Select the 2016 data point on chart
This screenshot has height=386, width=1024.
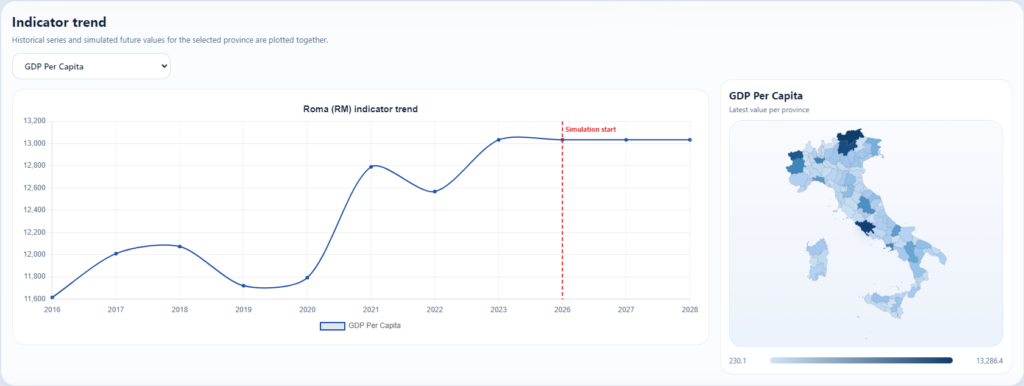click(x=52, y=297)
